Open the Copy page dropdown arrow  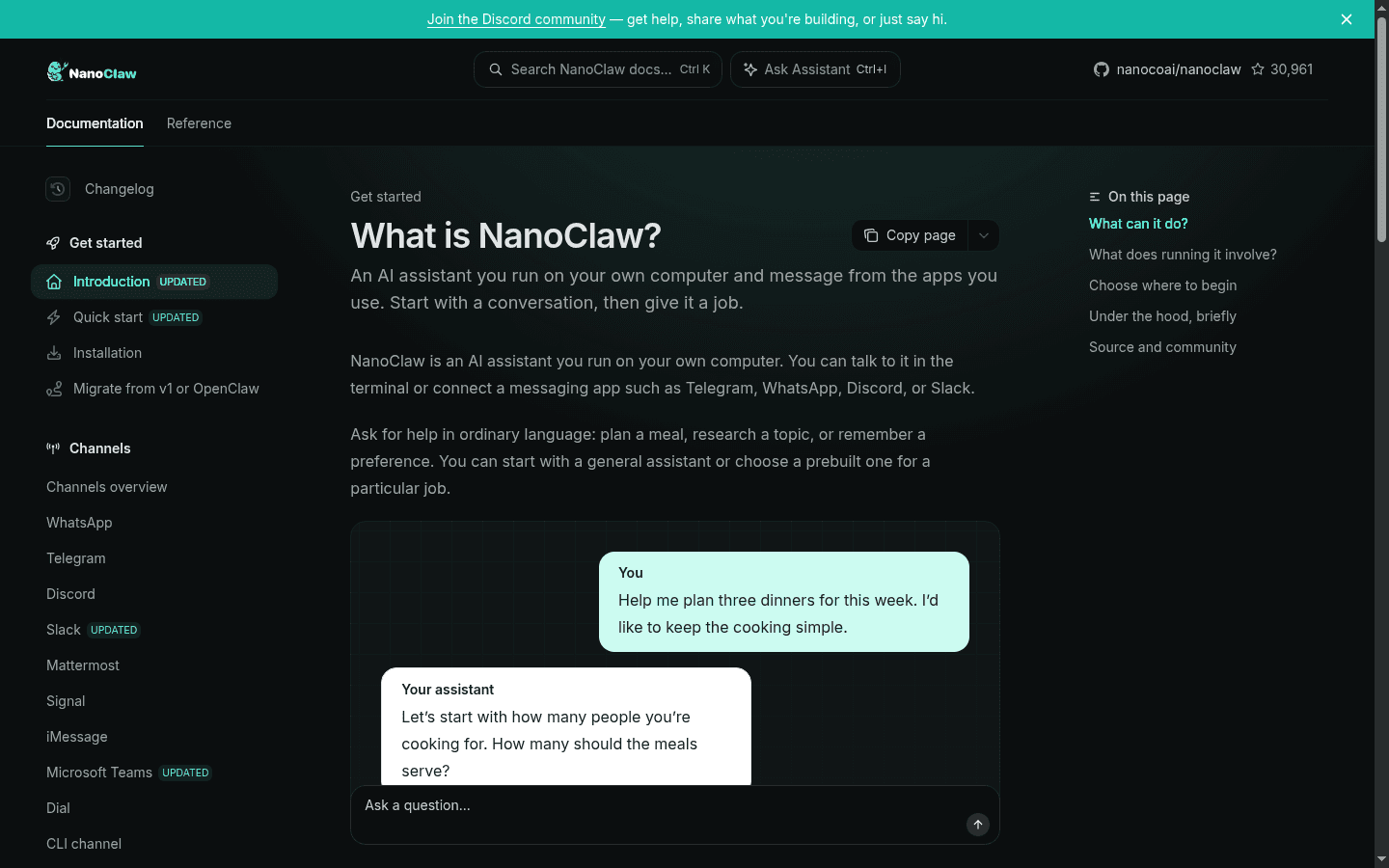tap(984, 235)
